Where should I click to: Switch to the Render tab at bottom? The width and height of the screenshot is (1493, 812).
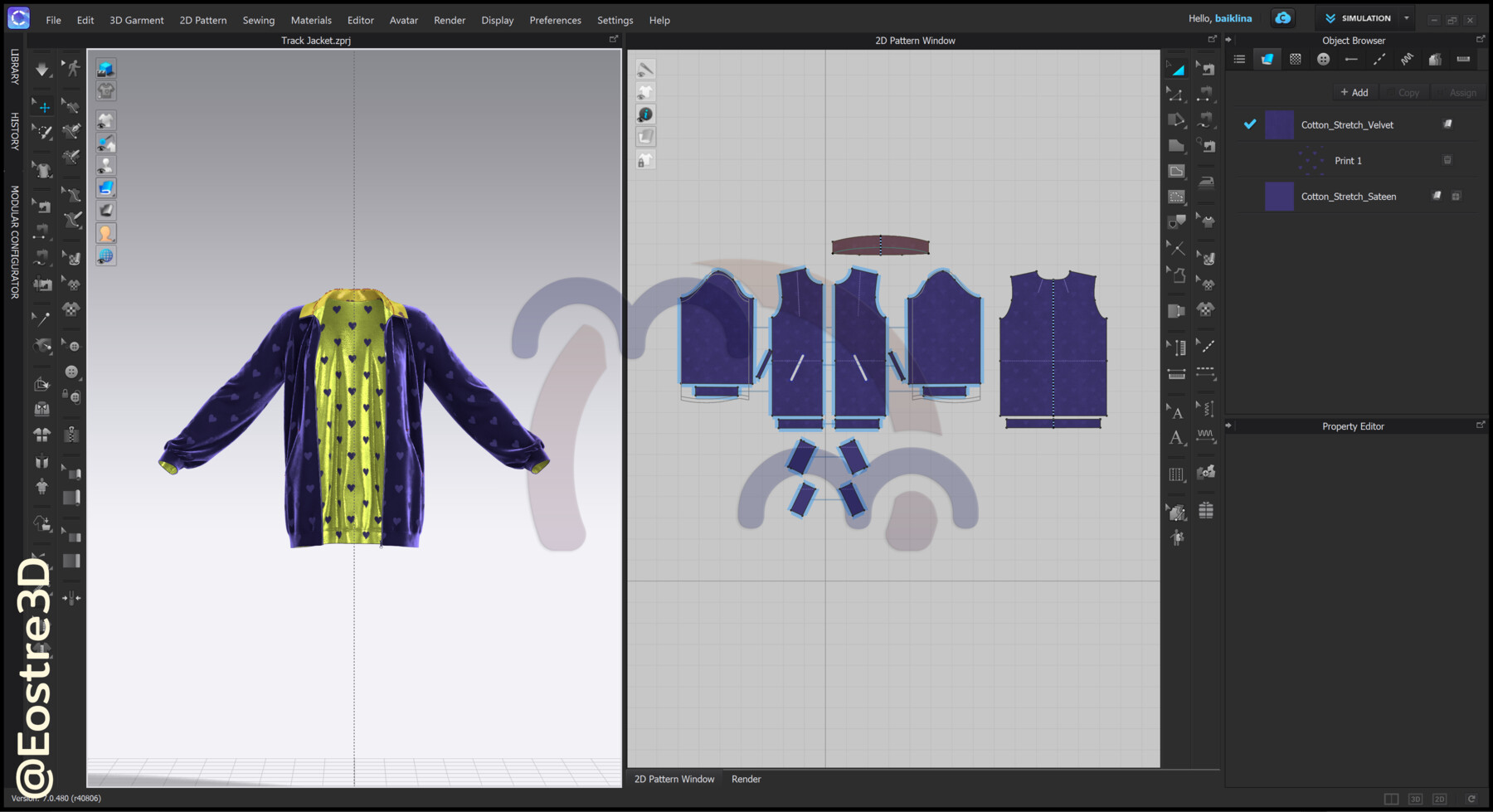tap(746, 779)
